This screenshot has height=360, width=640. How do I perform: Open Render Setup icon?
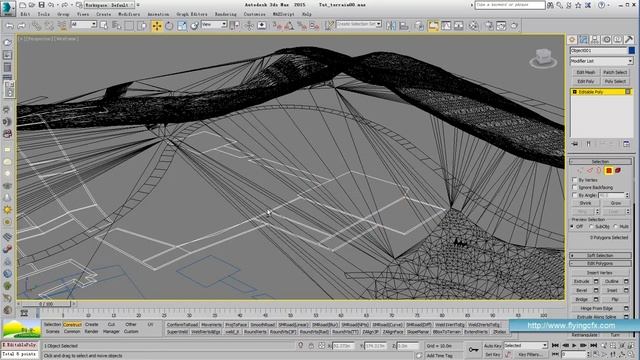click(489, 26)
